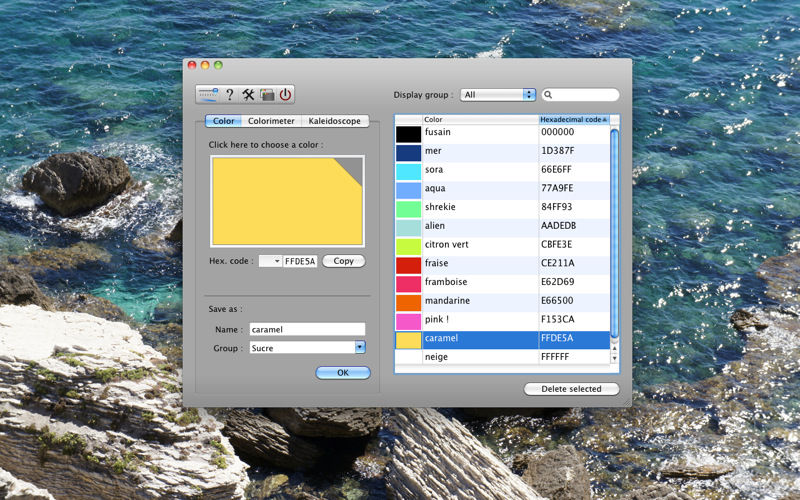Click hex value AADEDB
This screenshot has width=800, height=500.
pyautogui.click(x=559, y=226)
